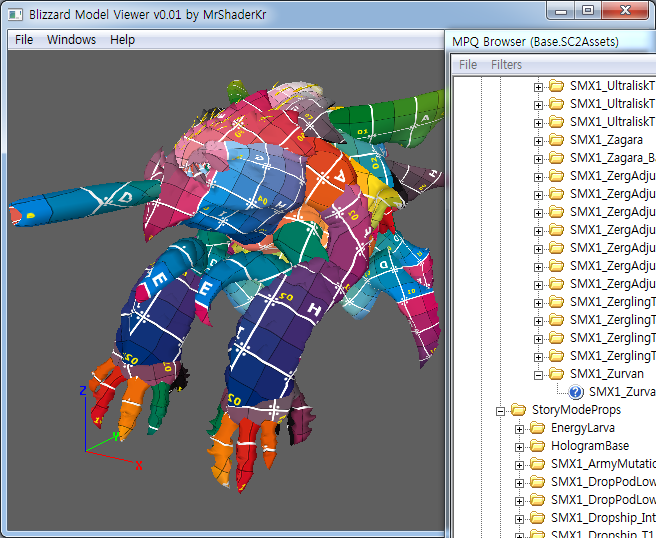Select the SMX1_Zagara tree label

606,140
